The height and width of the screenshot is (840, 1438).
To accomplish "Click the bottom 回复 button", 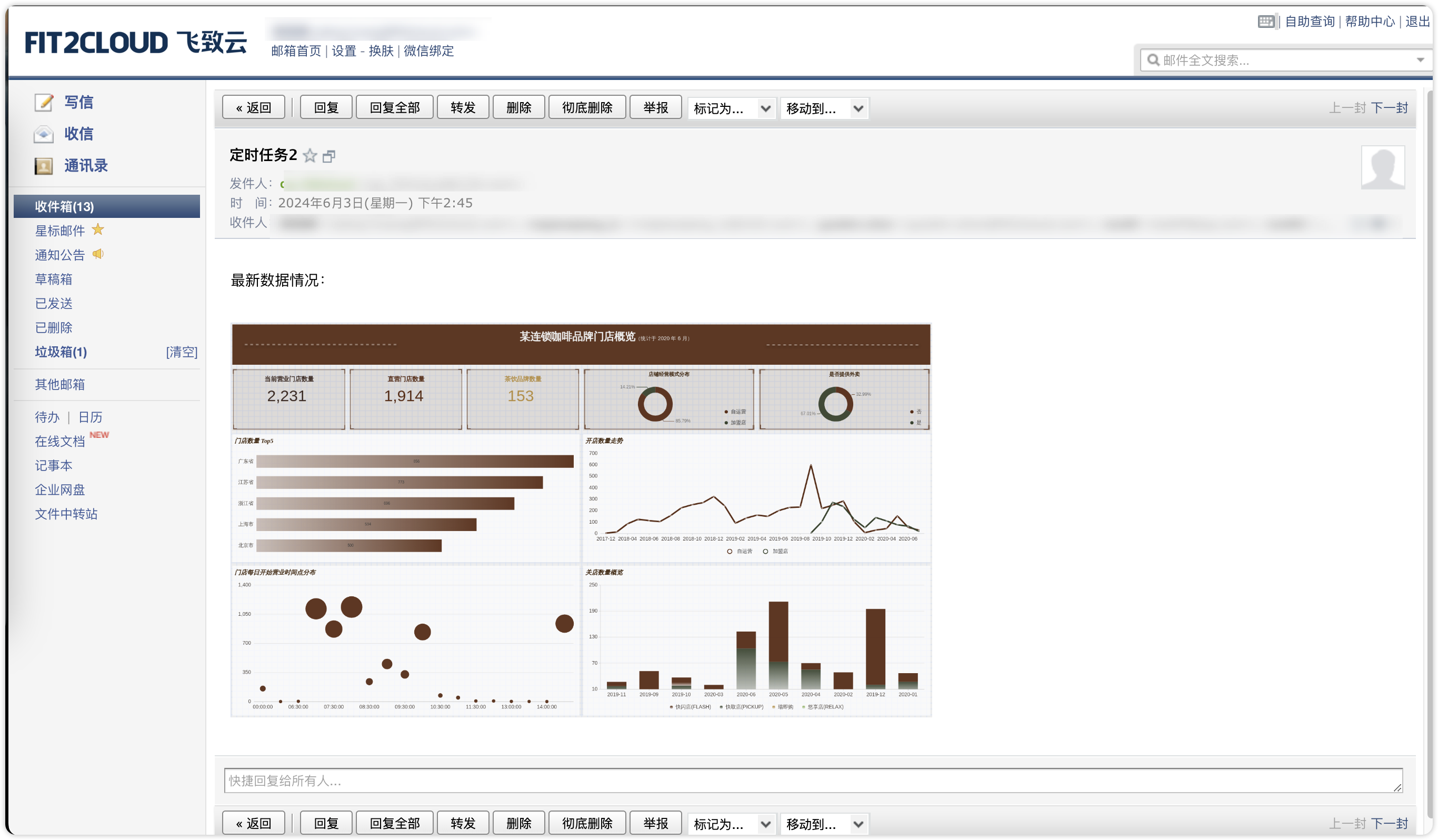I will pos(326,823).
